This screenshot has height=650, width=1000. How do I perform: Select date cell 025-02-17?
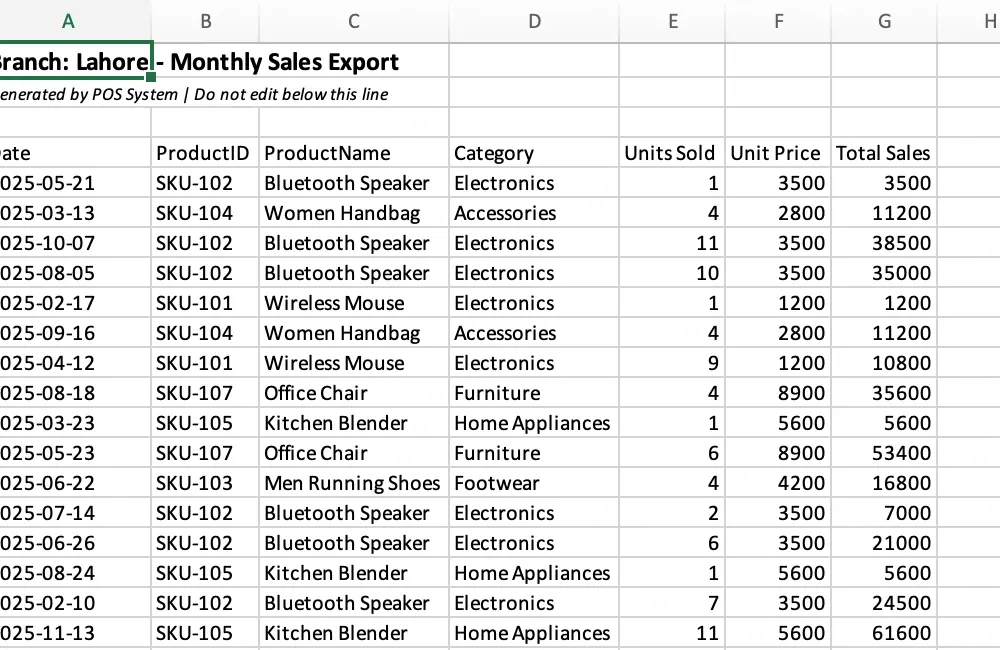point(75,303)
